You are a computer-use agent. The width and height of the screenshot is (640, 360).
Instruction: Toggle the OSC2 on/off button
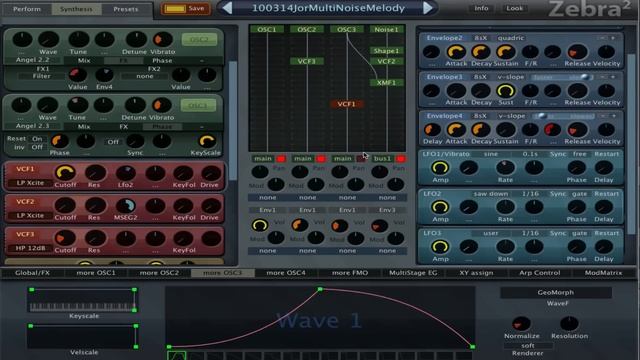point(199,40)
